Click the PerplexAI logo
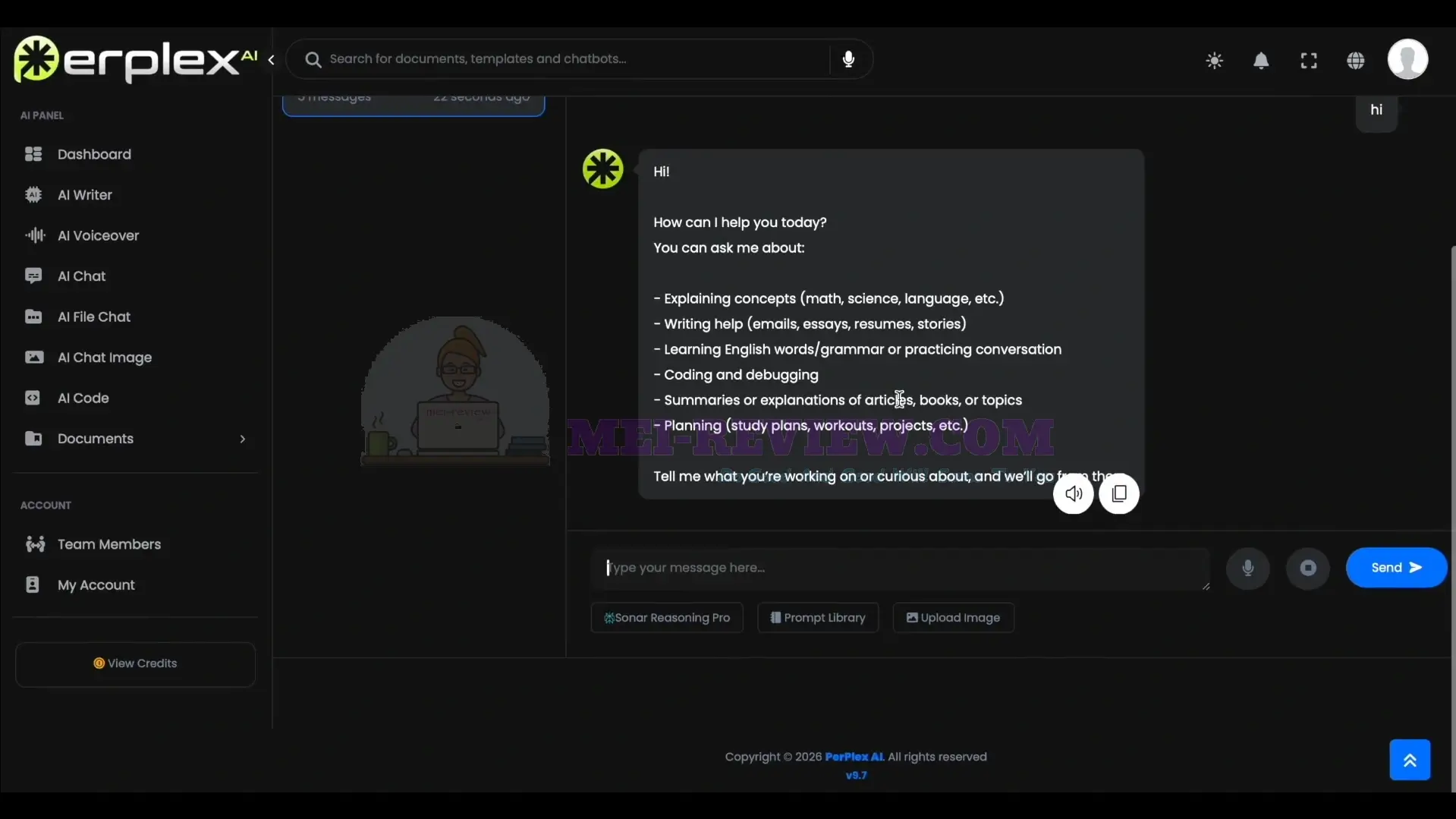1456x819 pixels. 135,59
